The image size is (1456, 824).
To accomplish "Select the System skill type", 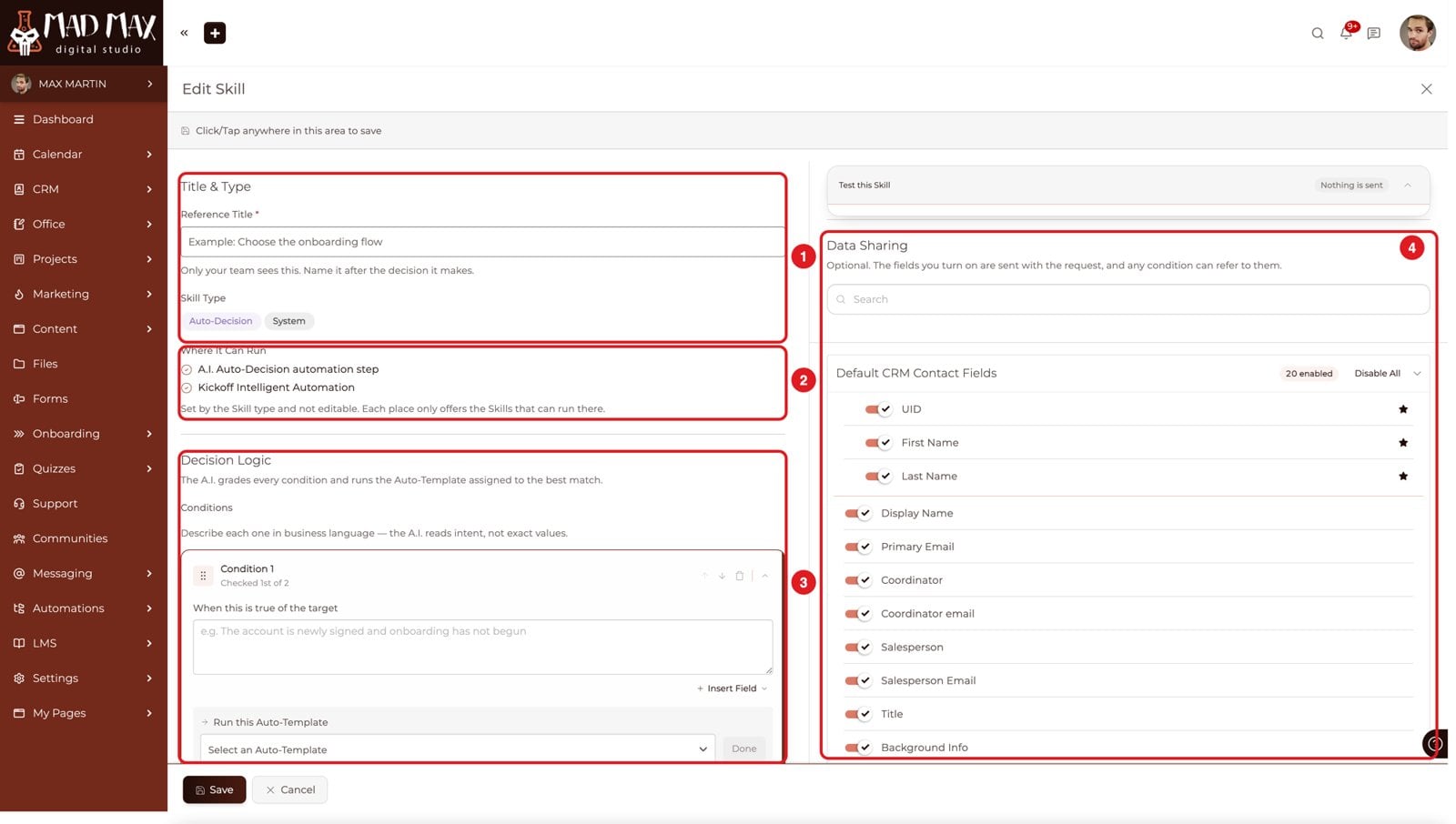I will point(288,321).
